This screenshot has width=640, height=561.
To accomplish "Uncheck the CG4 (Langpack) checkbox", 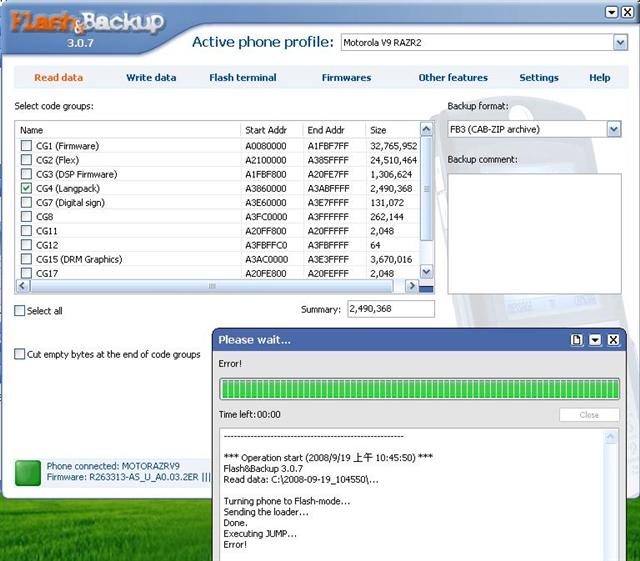I will coord(26,188).
